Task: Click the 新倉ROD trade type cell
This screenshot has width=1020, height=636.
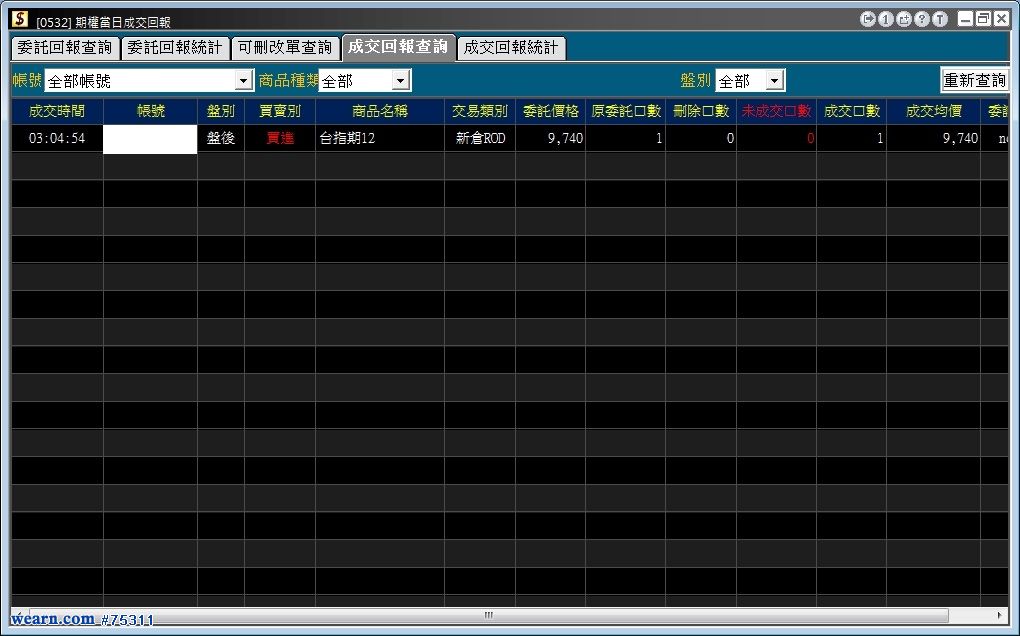Action: click(x=480, y=139)
